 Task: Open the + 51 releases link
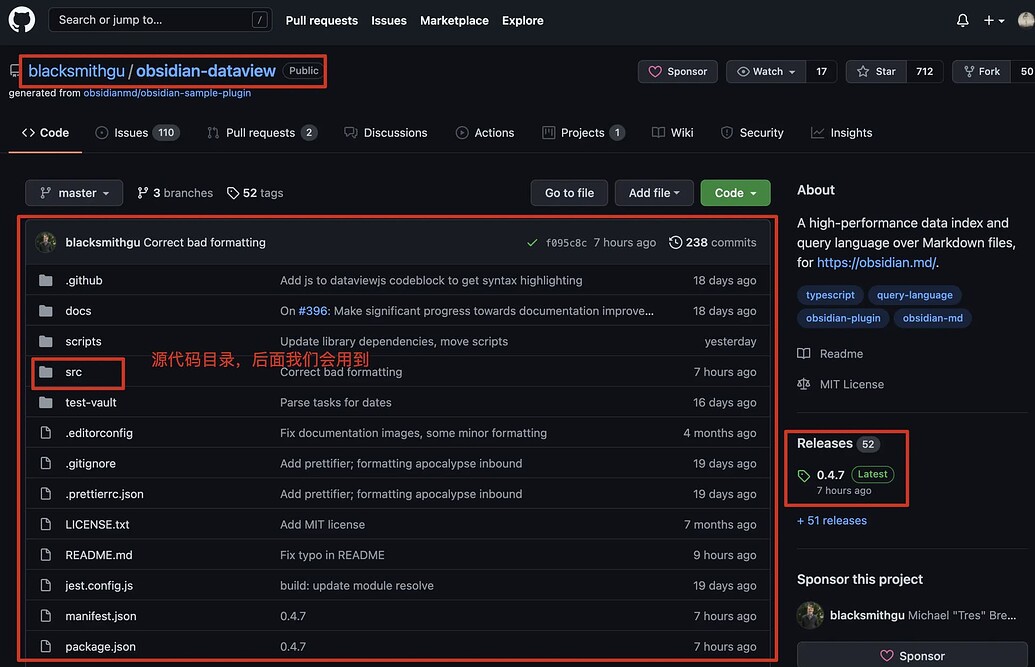(832, 521)
